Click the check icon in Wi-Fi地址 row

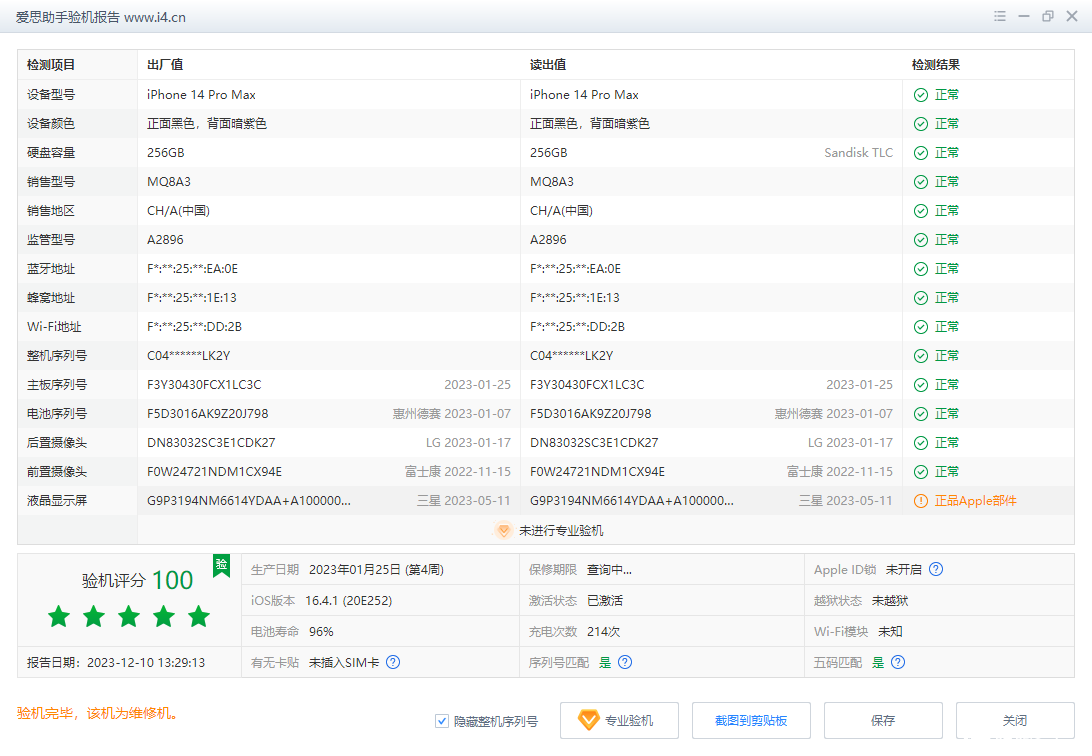tap(921, 327)
